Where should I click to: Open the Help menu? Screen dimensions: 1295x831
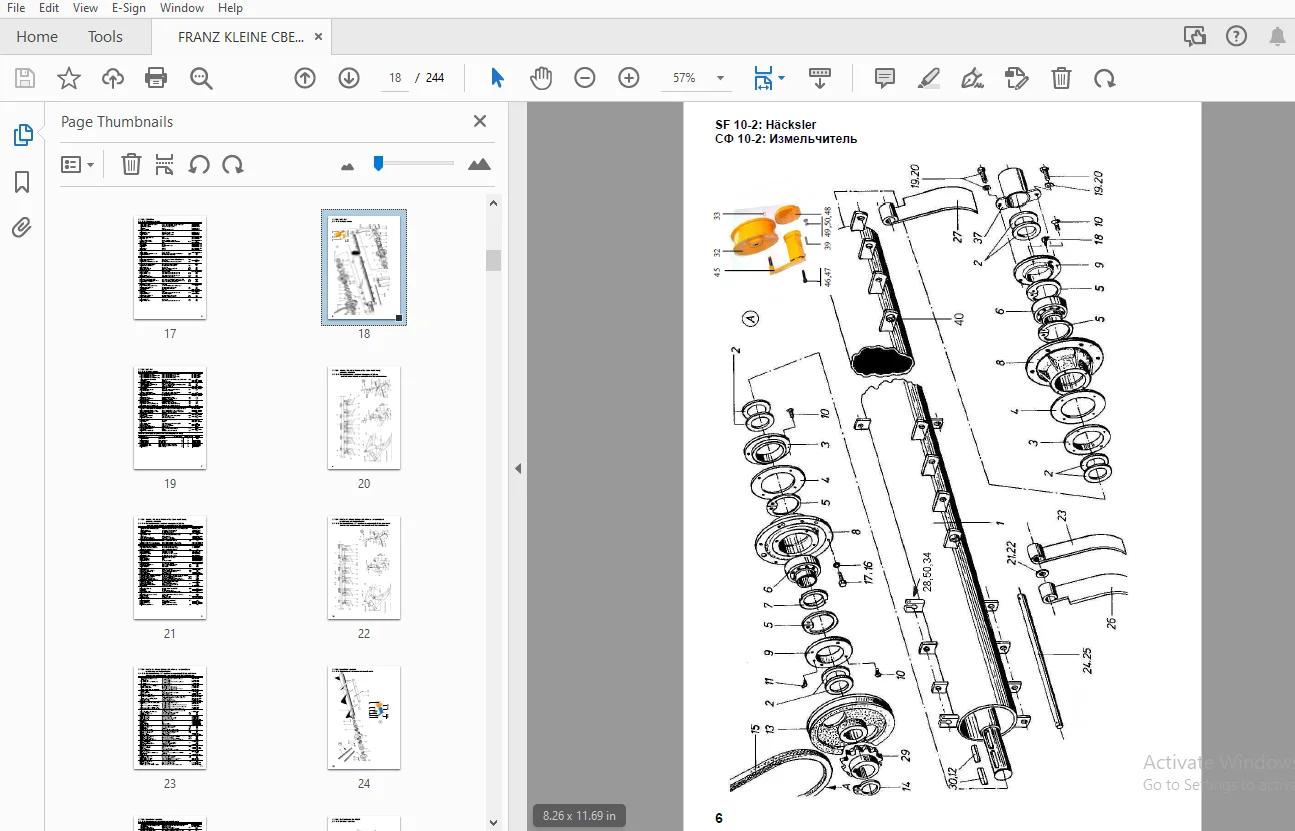(230, 8)
